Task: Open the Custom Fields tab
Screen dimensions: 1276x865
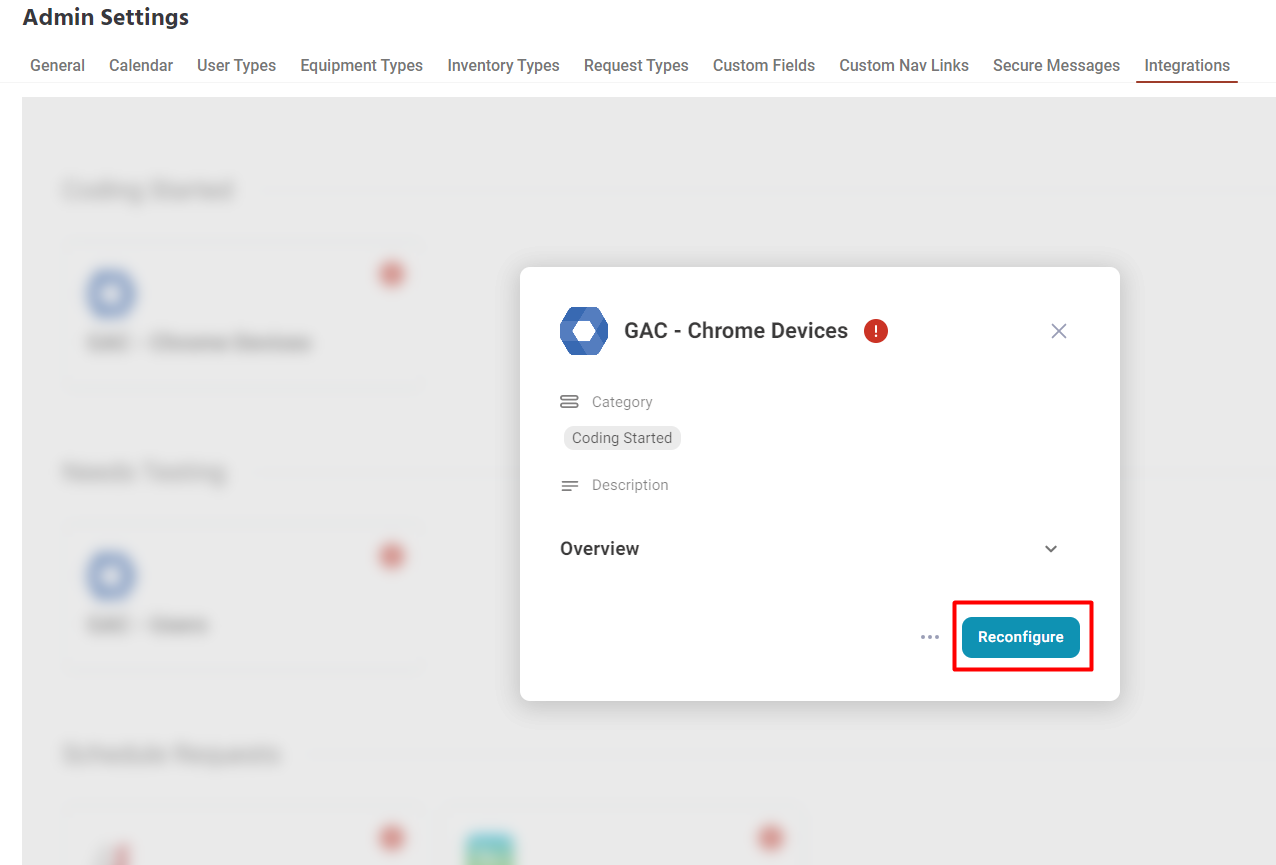Action: pyautogui.click(x=764, y=65)
